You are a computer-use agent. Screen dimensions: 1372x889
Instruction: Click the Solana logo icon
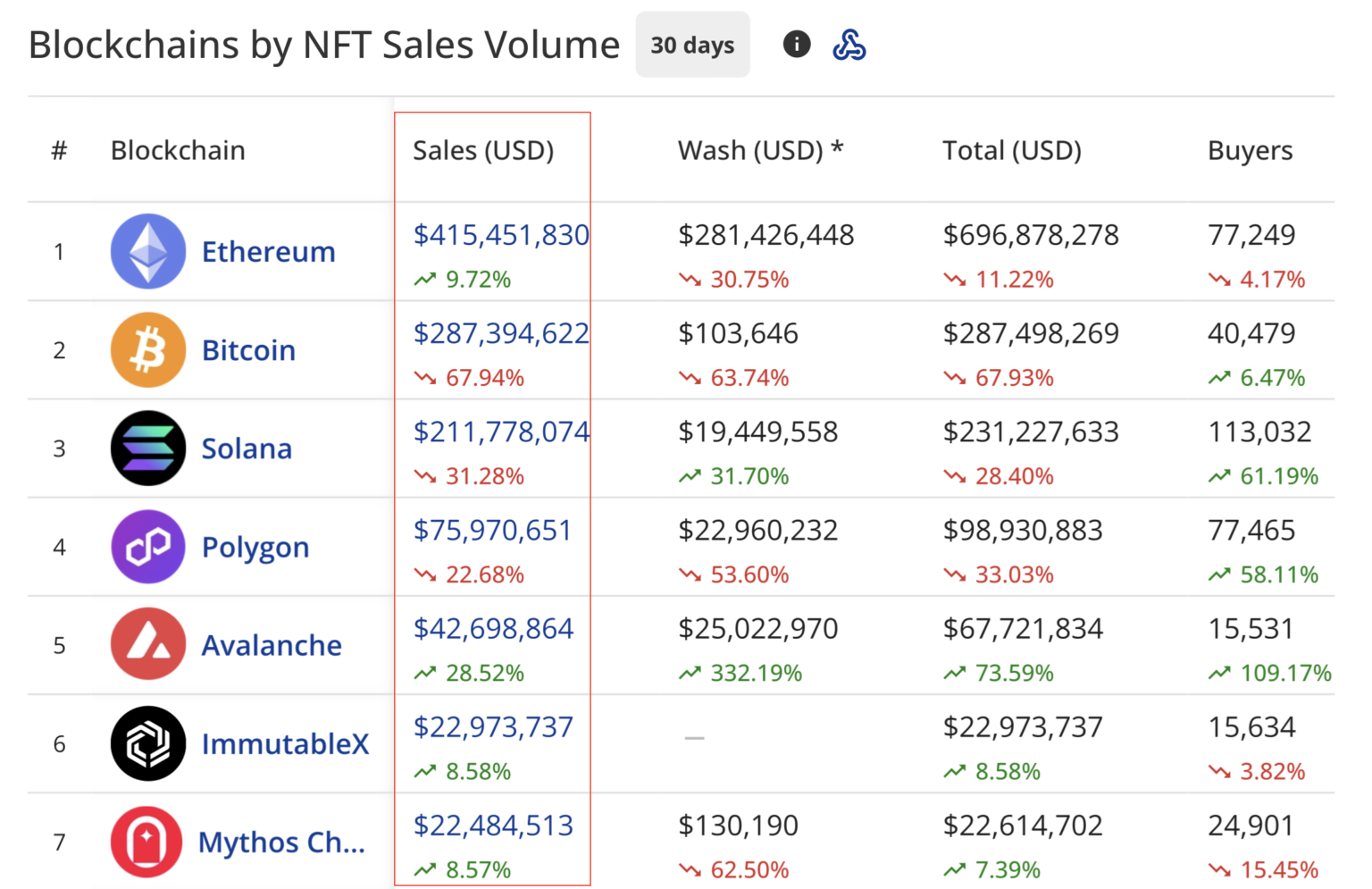[148, 448]
